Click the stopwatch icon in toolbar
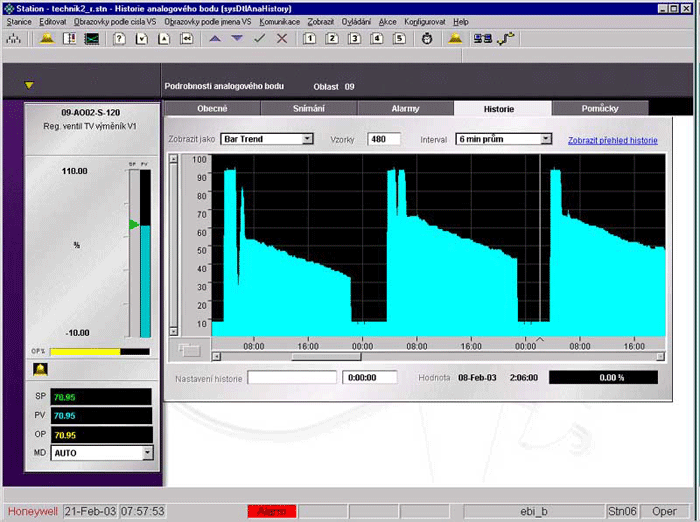The width and height of the screenshot is (700, 522). tap(427, 39)
